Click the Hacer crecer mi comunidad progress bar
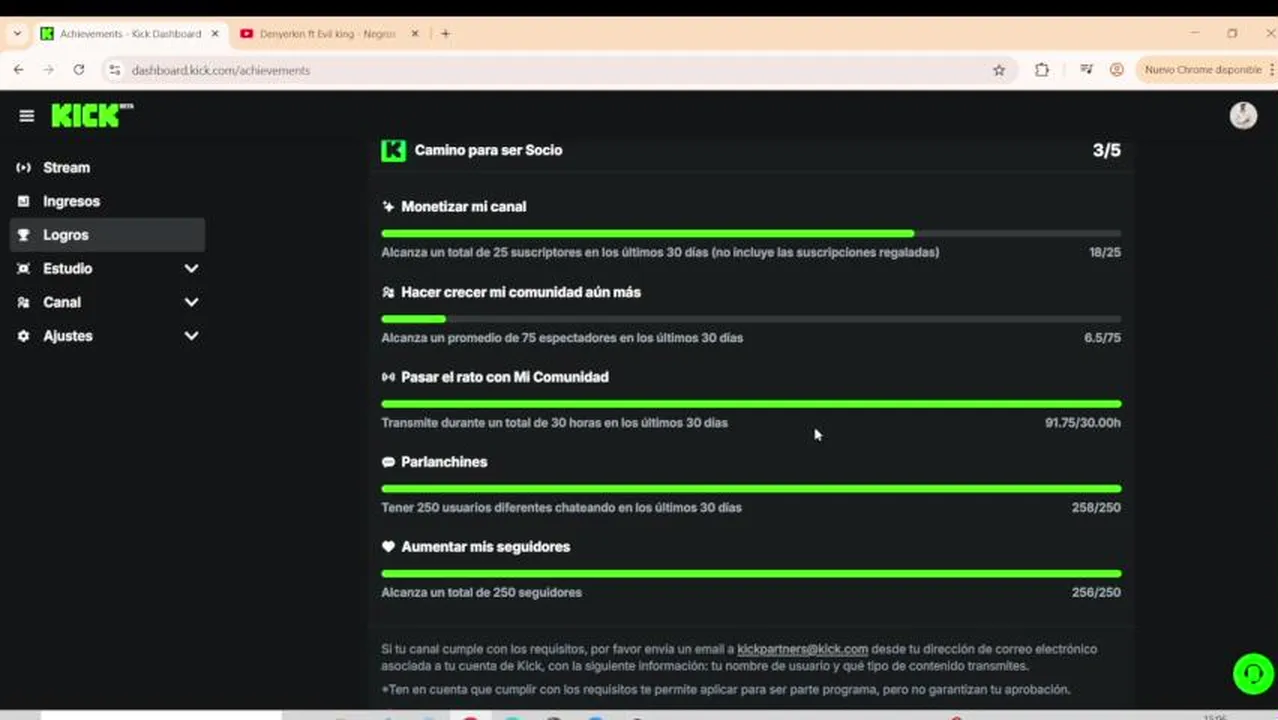The height and width of the screenshot is (720, 1278). (751, 318)
